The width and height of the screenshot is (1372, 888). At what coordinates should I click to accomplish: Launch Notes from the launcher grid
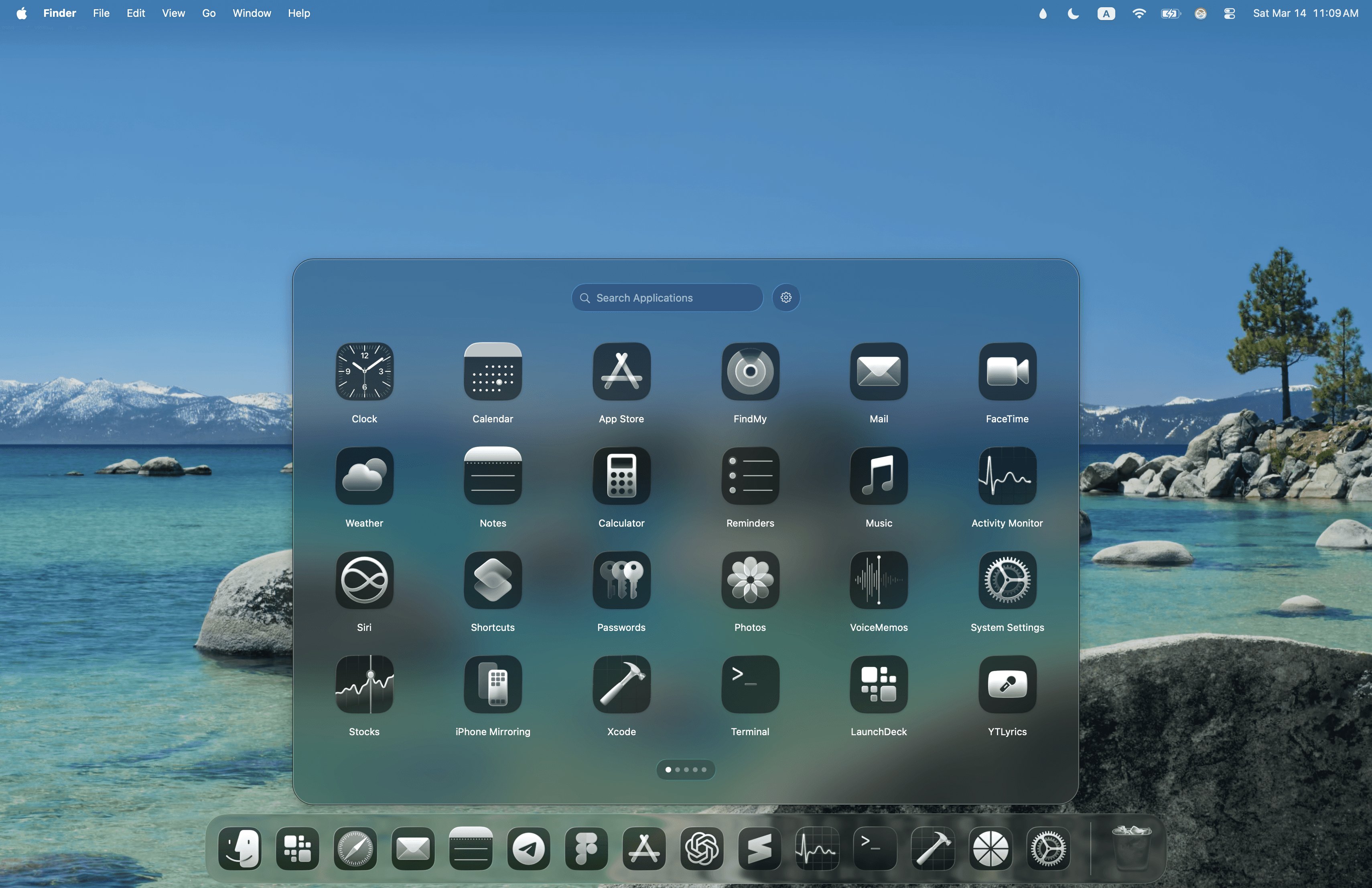coord(493,476)
